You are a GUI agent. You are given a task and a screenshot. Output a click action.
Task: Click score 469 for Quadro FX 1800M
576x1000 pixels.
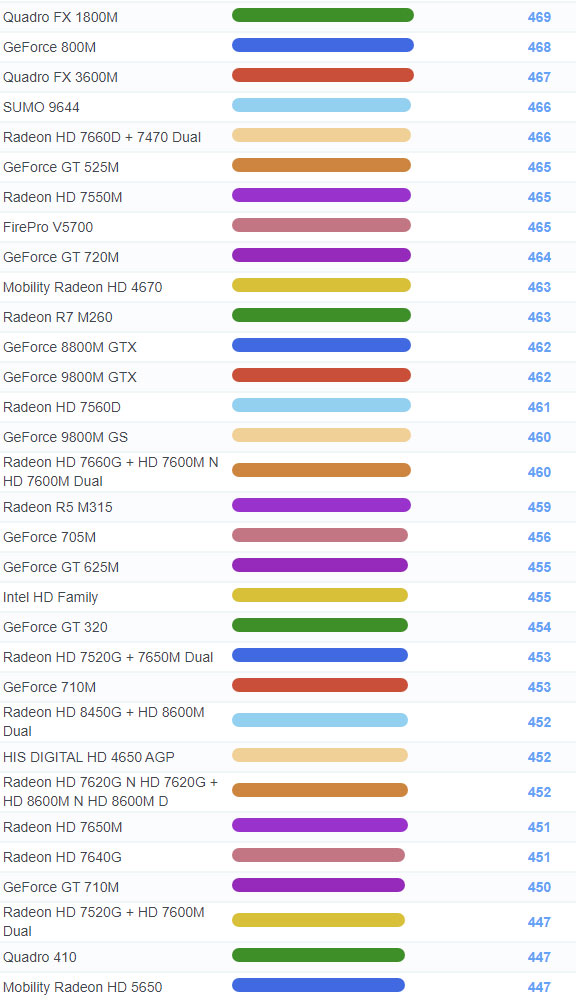539,17
